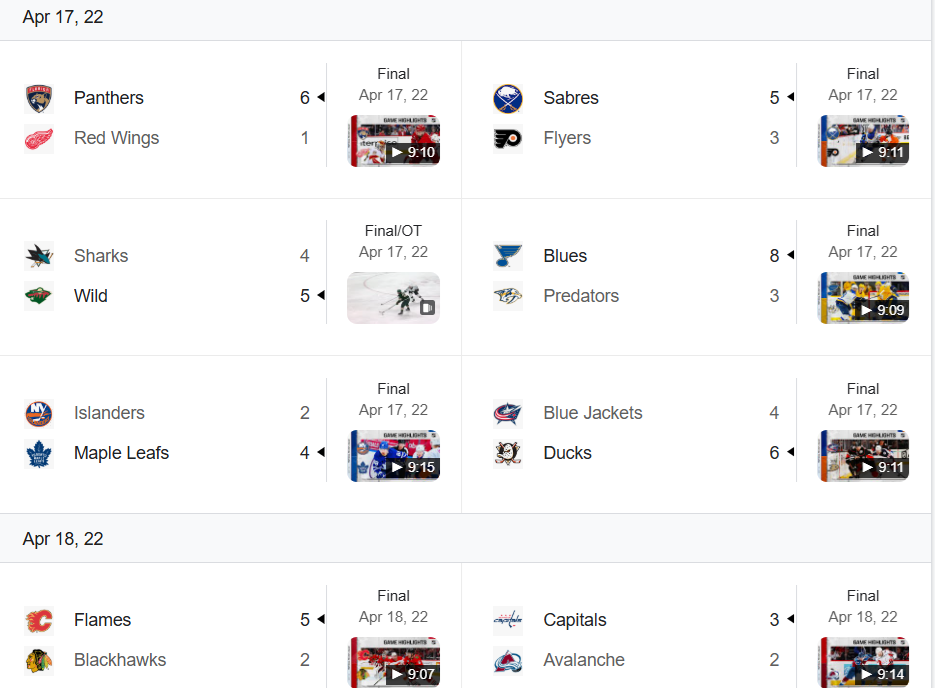Image resolution: width=935 pixels, height=692 pixels.
Task: Open Sharks vs Wild game thumbnail
Action: [394, 298]
